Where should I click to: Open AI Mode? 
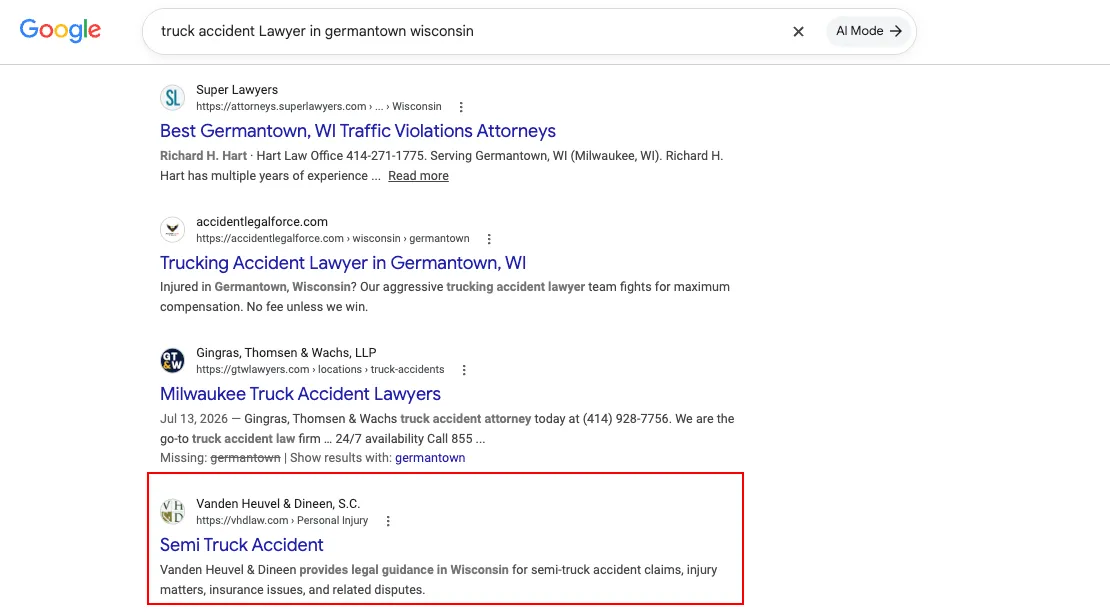(868, 31)
